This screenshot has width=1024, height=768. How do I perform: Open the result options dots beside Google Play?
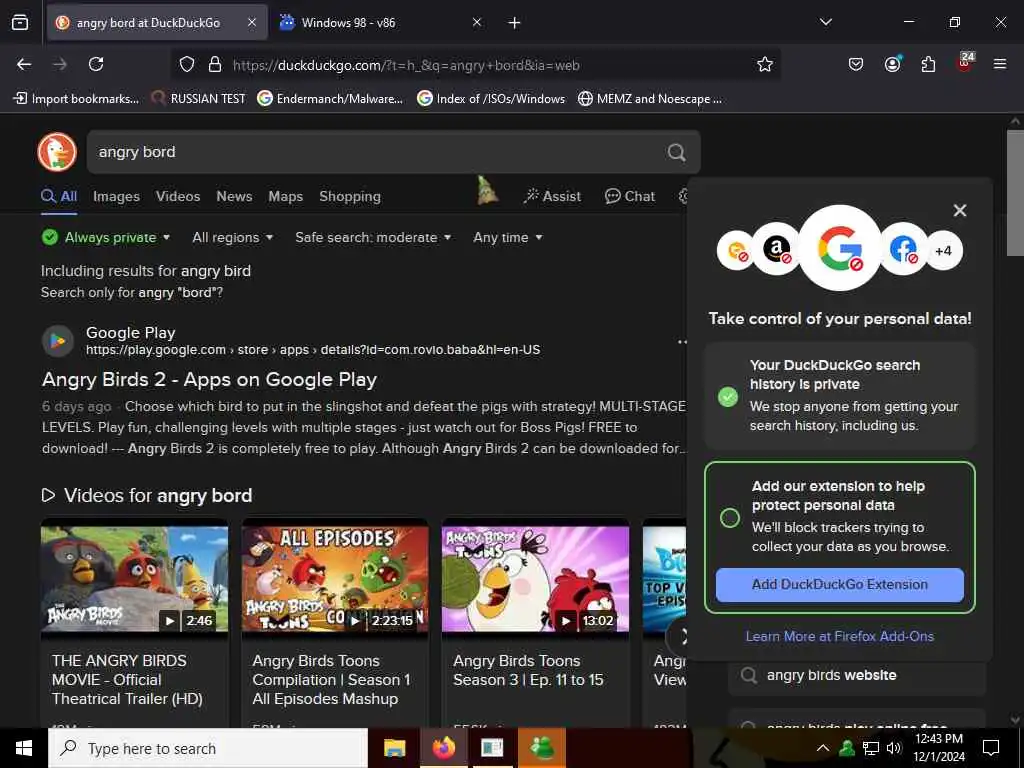(682, 342)
